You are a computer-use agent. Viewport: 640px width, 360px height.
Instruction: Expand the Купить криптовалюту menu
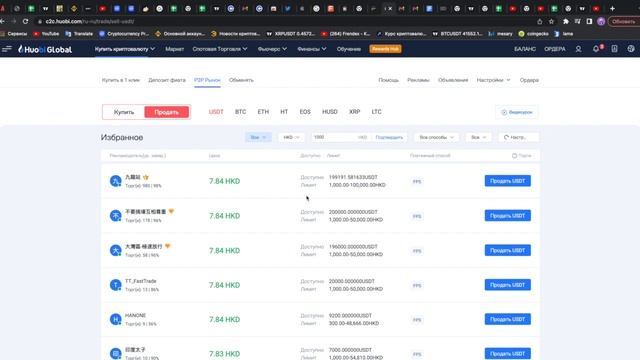pyautogui.click(x=125, y=49)
